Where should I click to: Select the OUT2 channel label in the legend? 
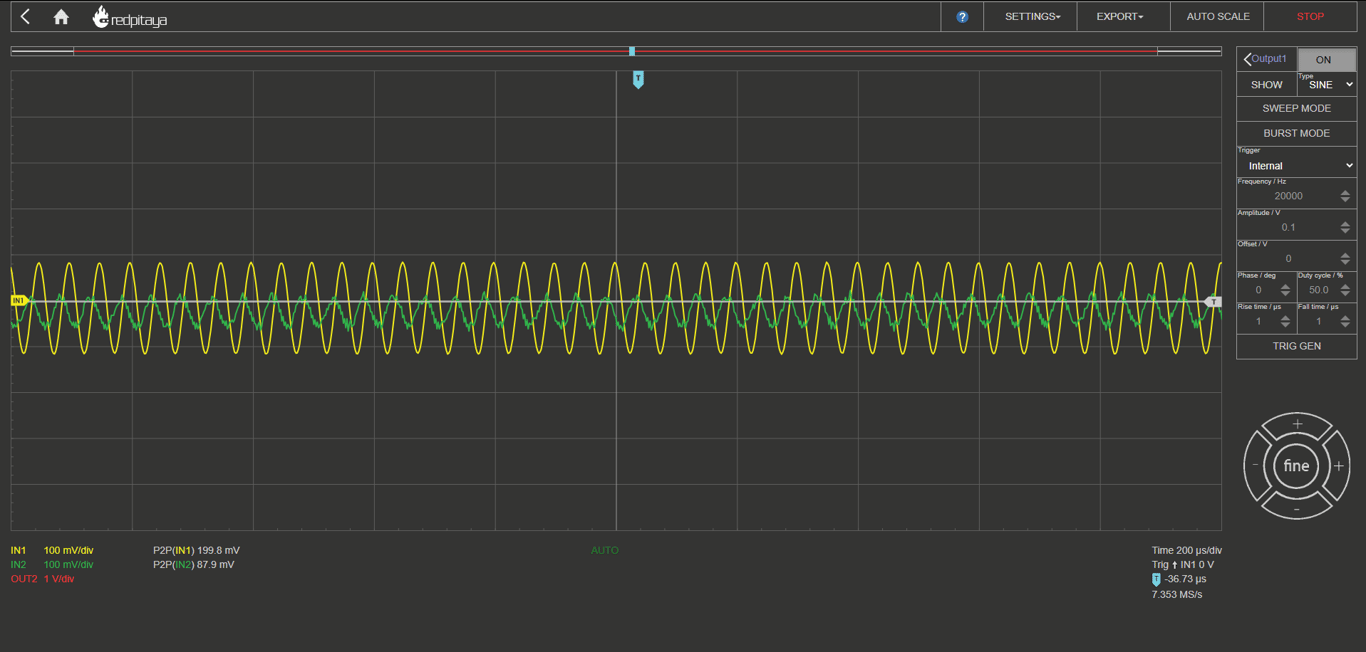pos(24,579)
